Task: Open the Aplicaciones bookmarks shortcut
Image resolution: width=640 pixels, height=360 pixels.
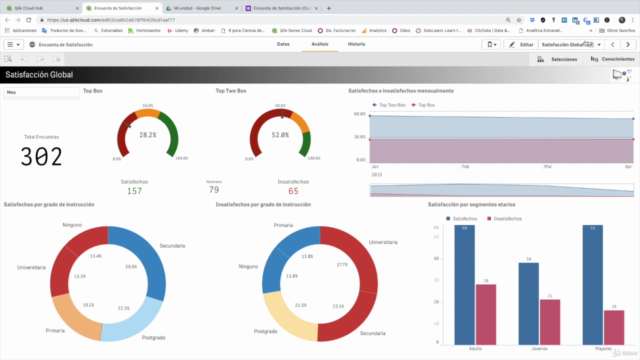Action: click(x=20, y=31)
